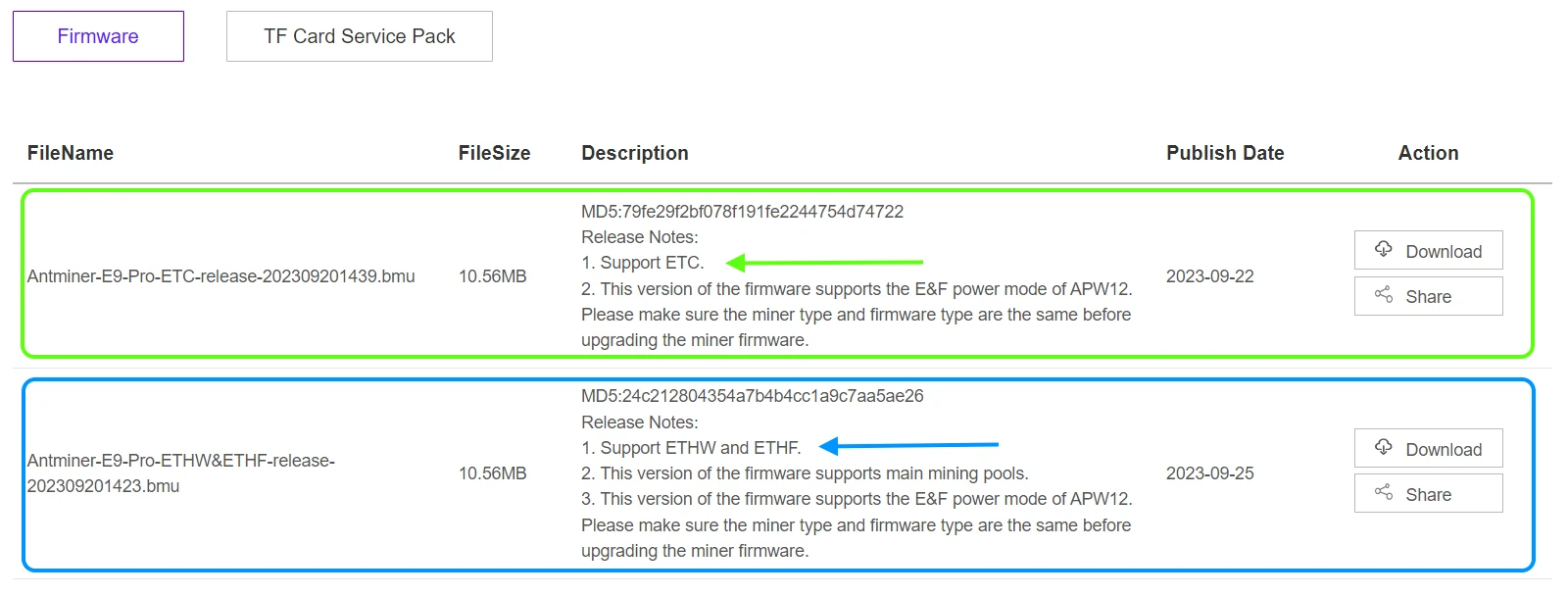This screenshot has height=596, width=1568.
Task: Click the MD5 hash starting with 79fe29f2
Action: tap(742, 212)
